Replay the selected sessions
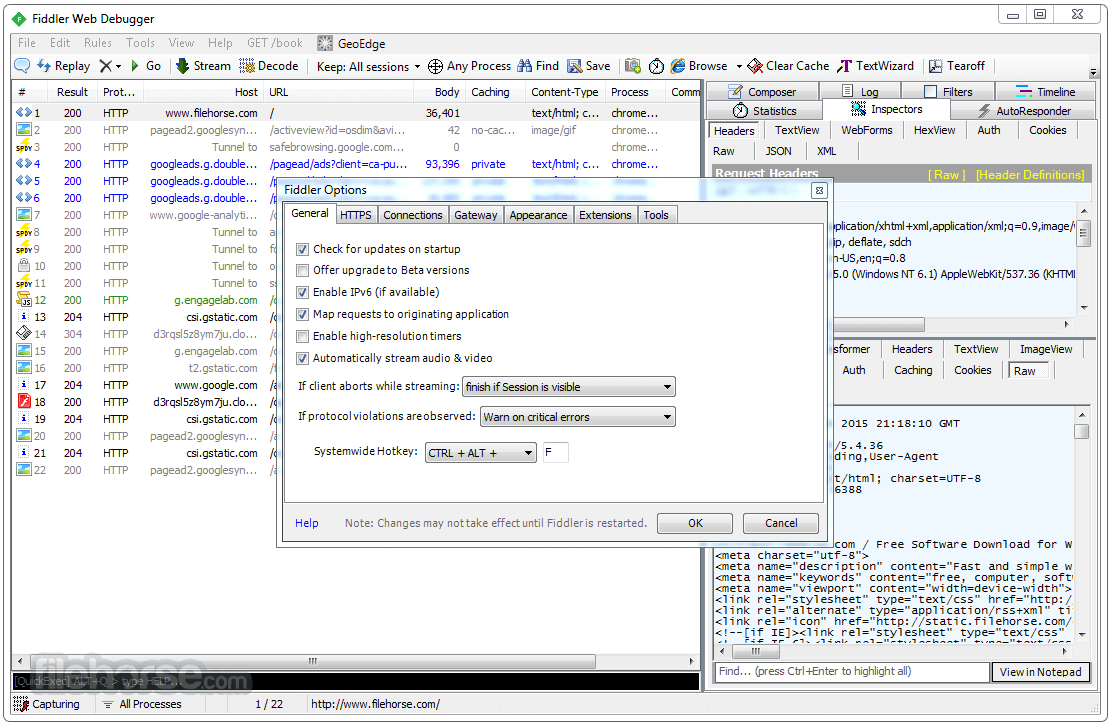This screenshot has height=725, width=1112. point(64,66)
